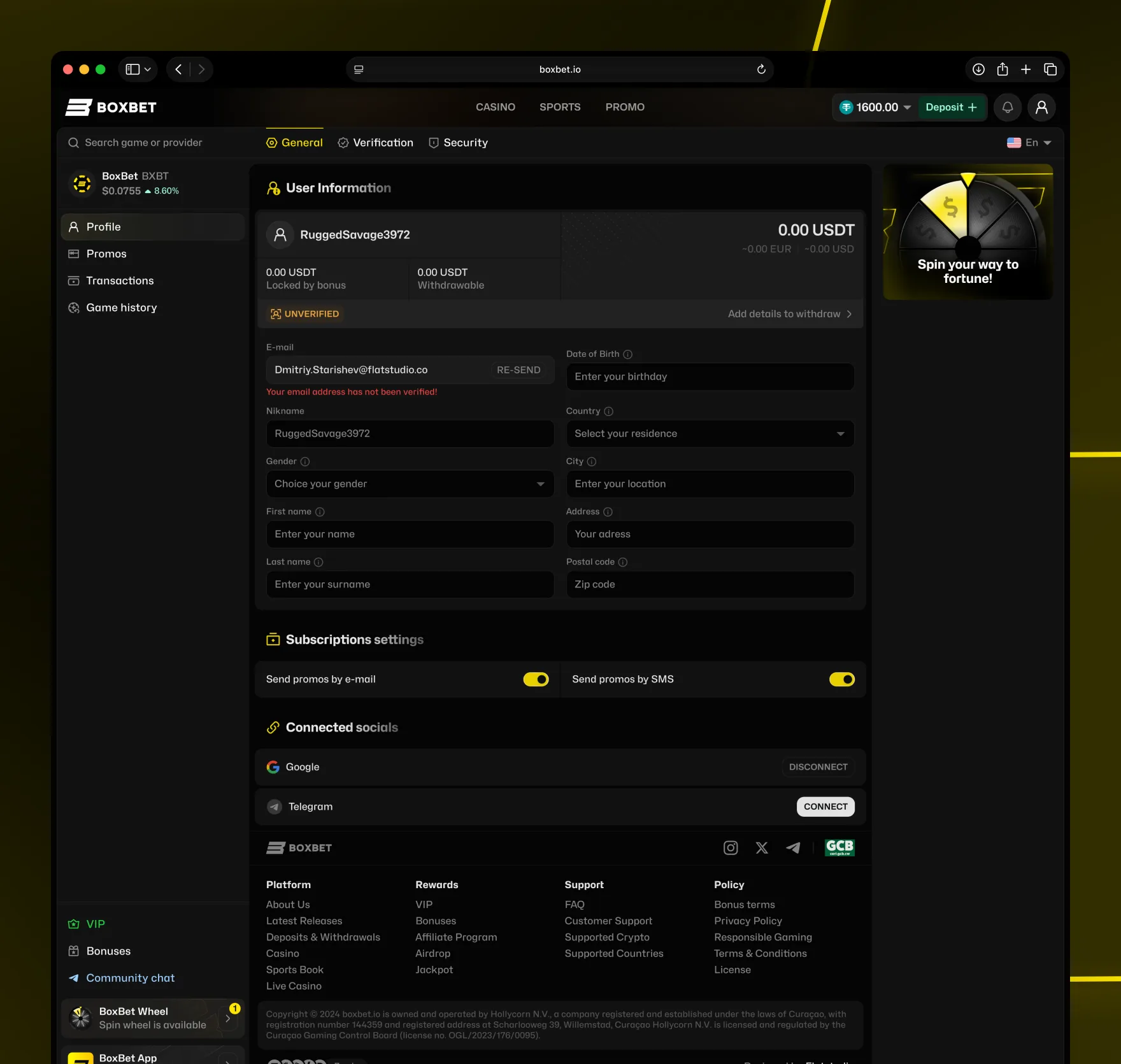
Task: Open Transactions in sidebar
Action: point(153,281)
